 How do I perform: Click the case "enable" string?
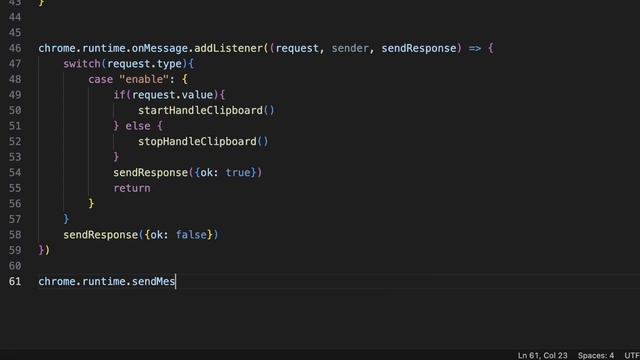(x=144, y=79)
